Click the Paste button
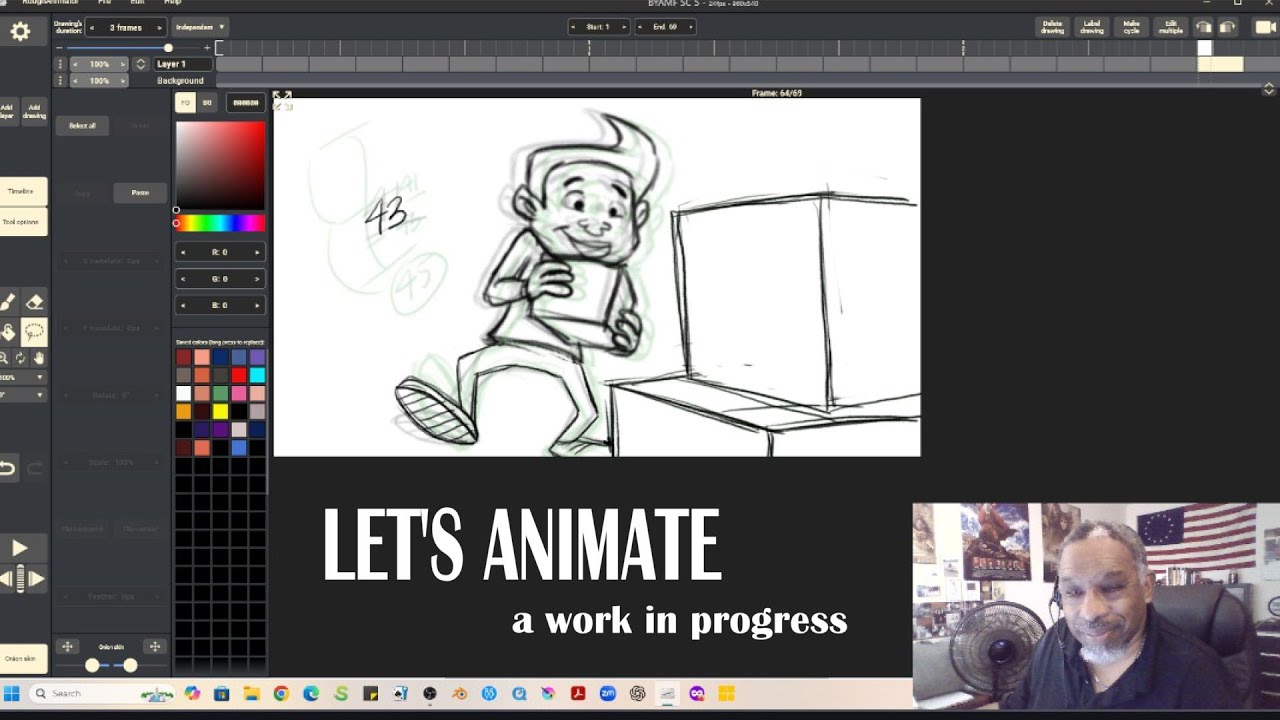The image size is (1280, 720). point(140,193)
